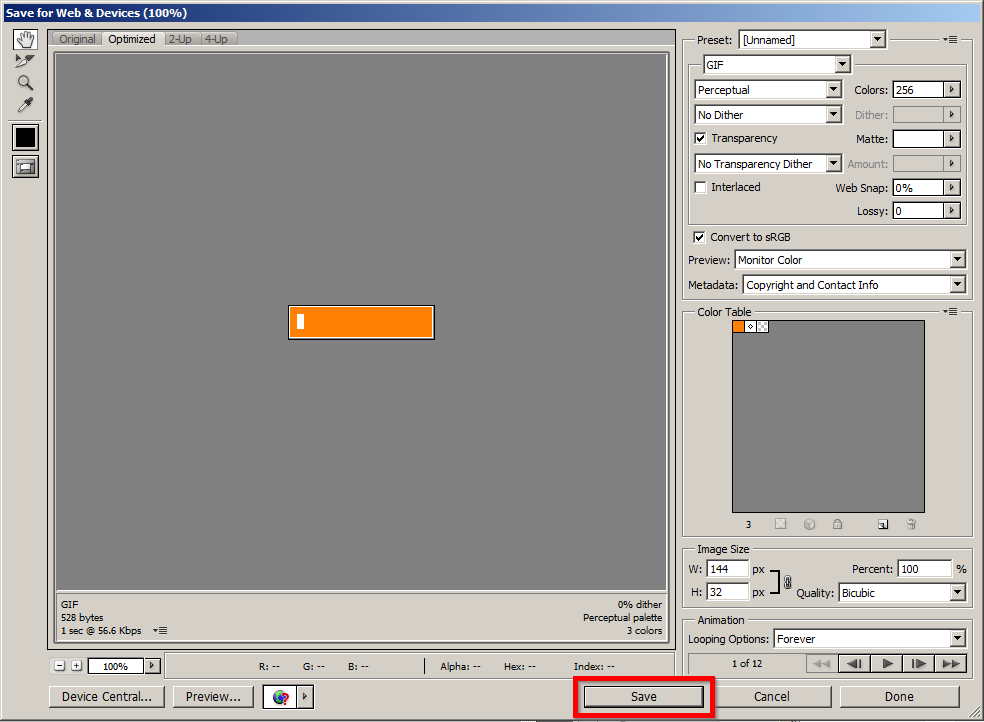Image resolution: width=984 pixels, height=722 pixels.
Task: Expand the Matte color arrow
Action: tap(952, 139)
